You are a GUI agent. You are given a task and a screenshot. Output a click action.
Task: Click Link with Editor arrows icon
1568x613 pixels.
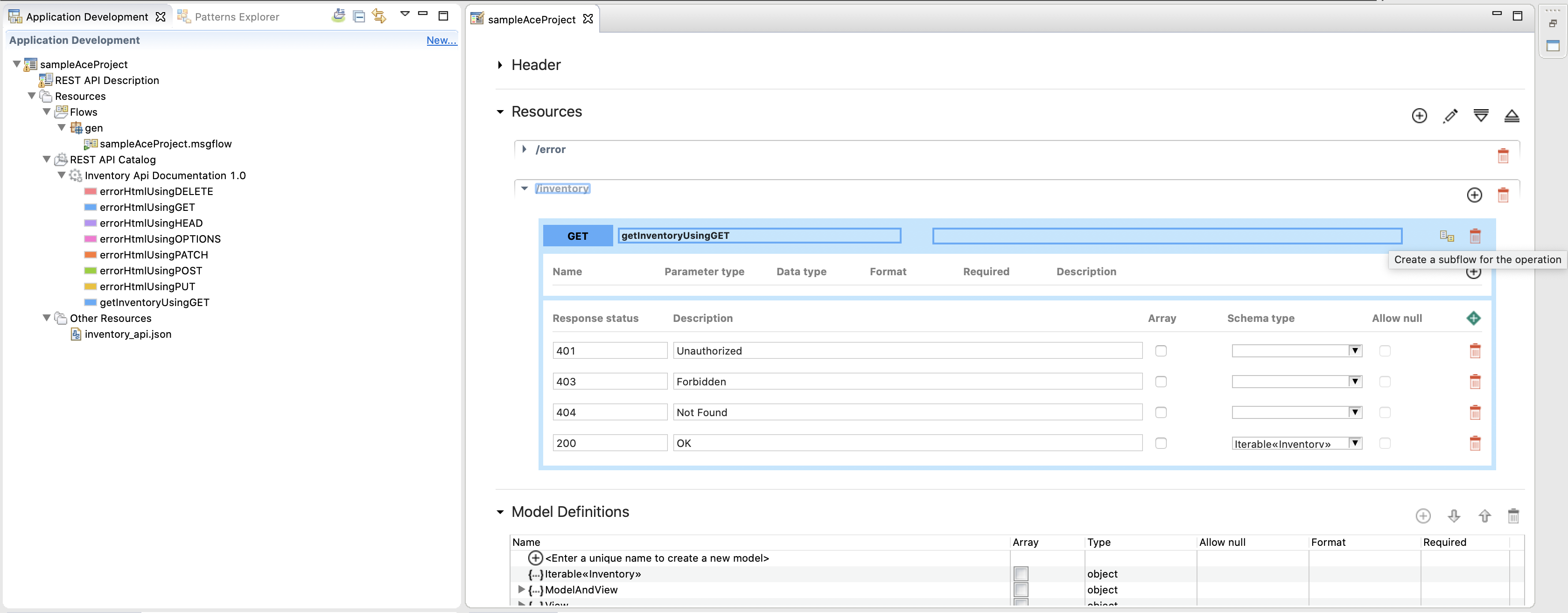379,16
